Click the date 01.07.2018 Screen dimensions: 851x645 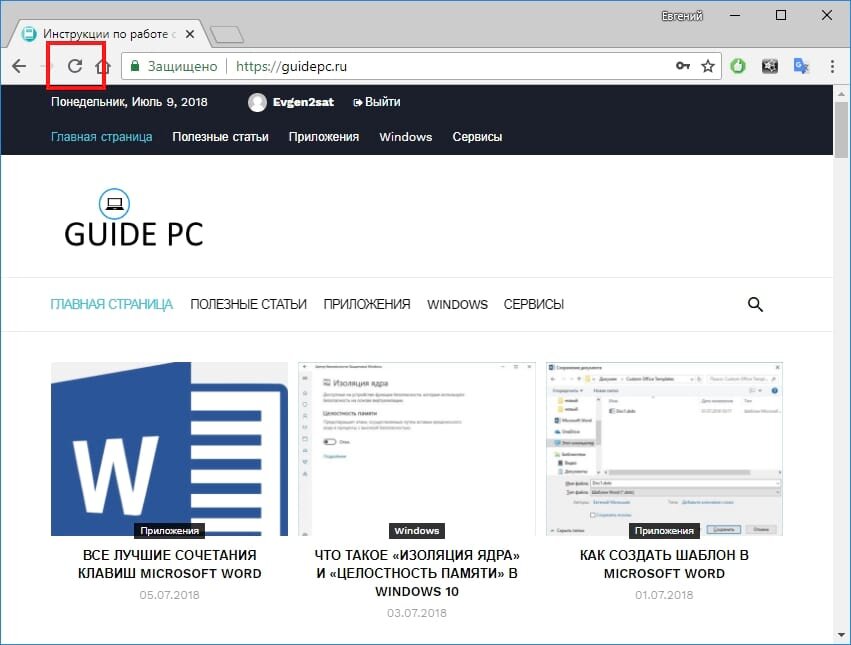tap(664, 595)
